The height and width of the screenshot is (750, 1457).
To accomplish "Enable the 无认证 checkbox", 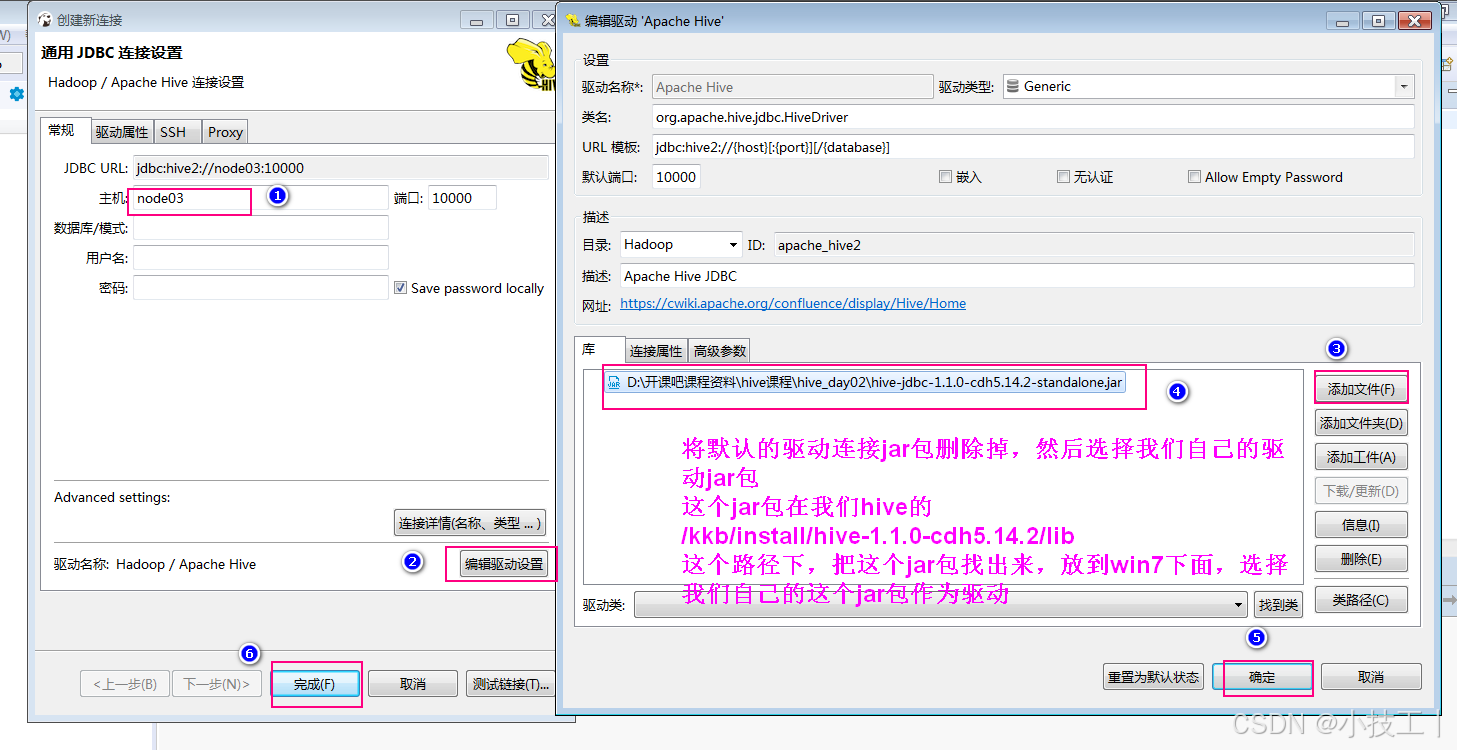I will pos(1063,177).
